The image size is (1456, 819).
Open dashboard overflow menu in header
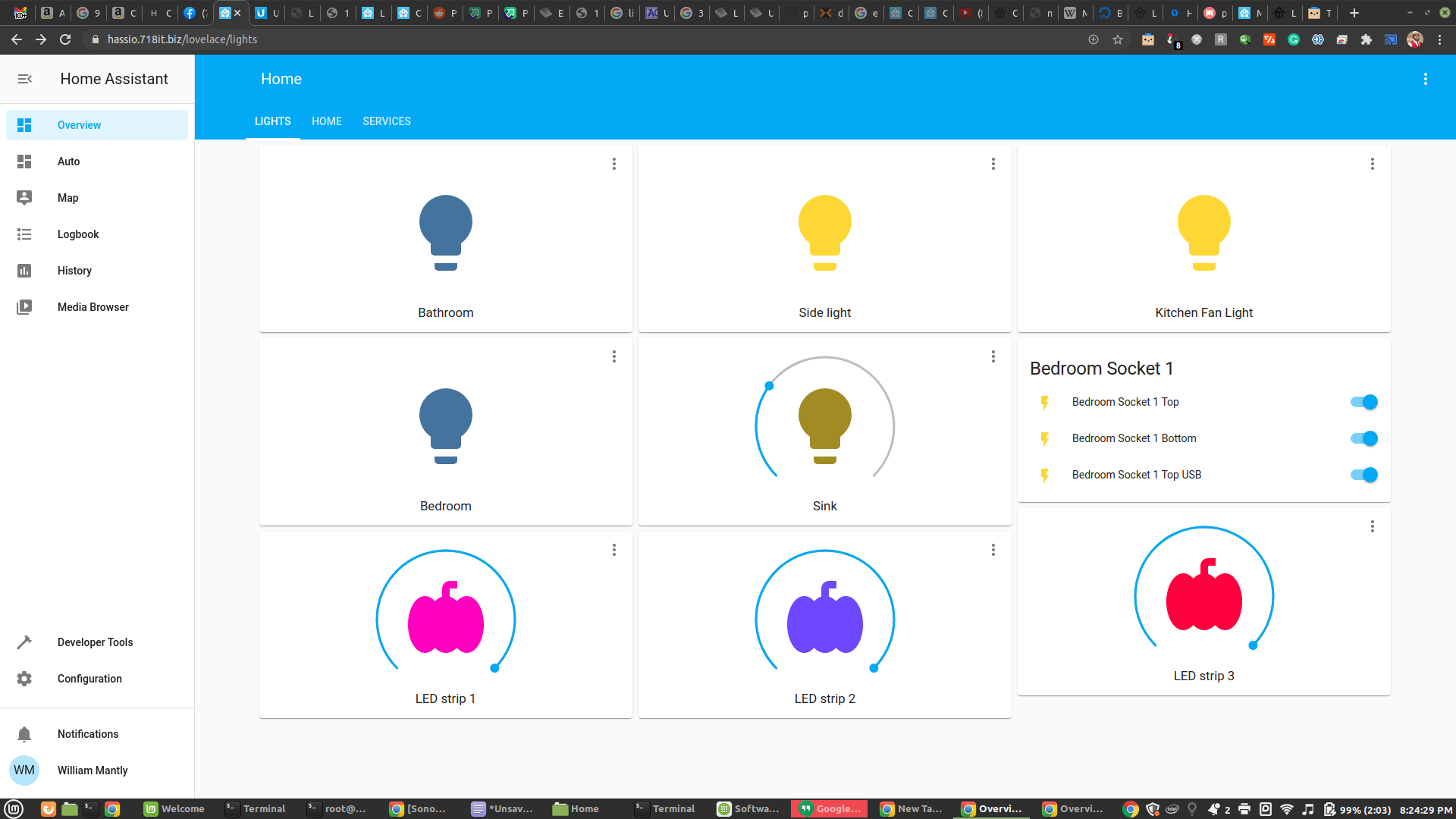click(x=1425, y=79)
